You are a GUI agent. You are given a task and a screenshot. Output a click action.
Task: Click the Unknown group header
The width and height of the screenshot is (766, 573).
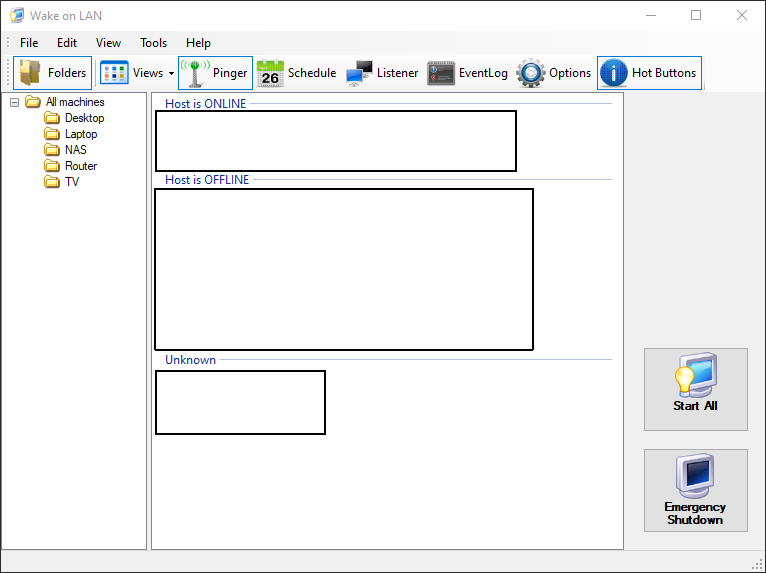pos(191,360)
